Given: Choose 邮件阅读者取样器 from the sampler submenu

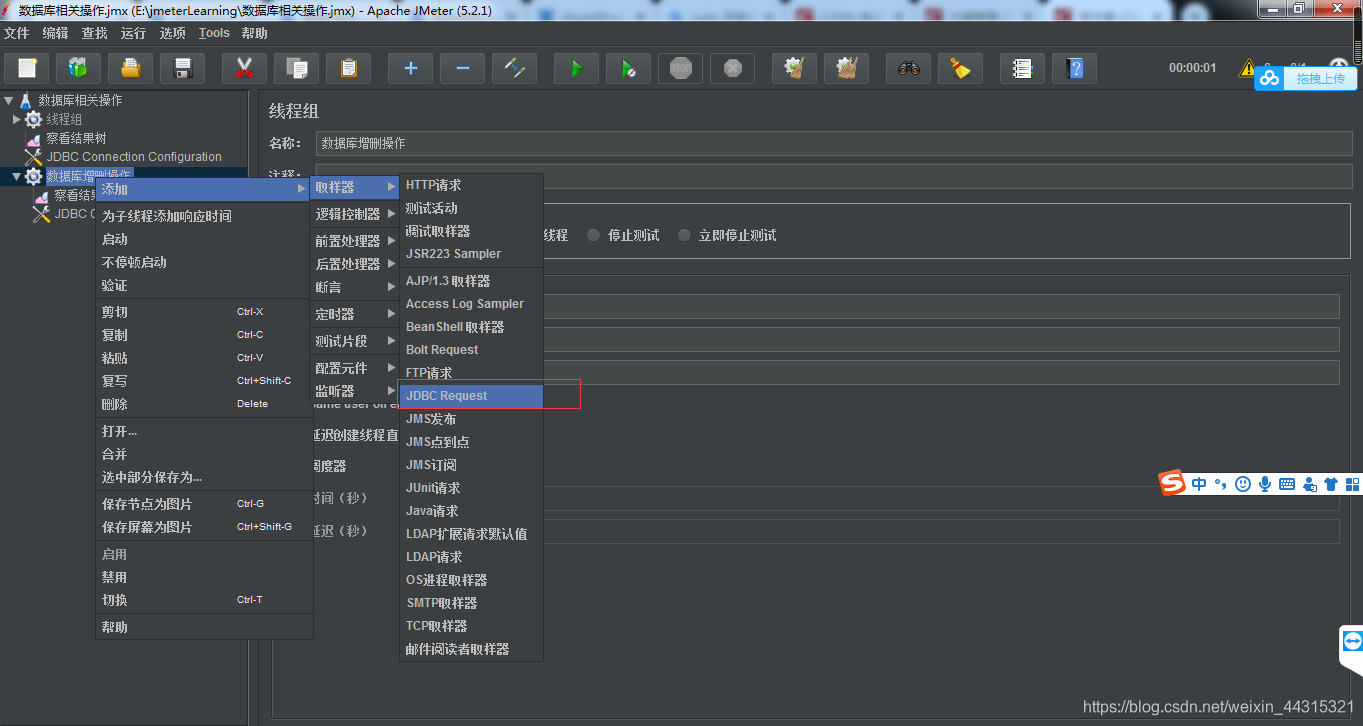Looking at the screenshot, I should tap(471, 649).
